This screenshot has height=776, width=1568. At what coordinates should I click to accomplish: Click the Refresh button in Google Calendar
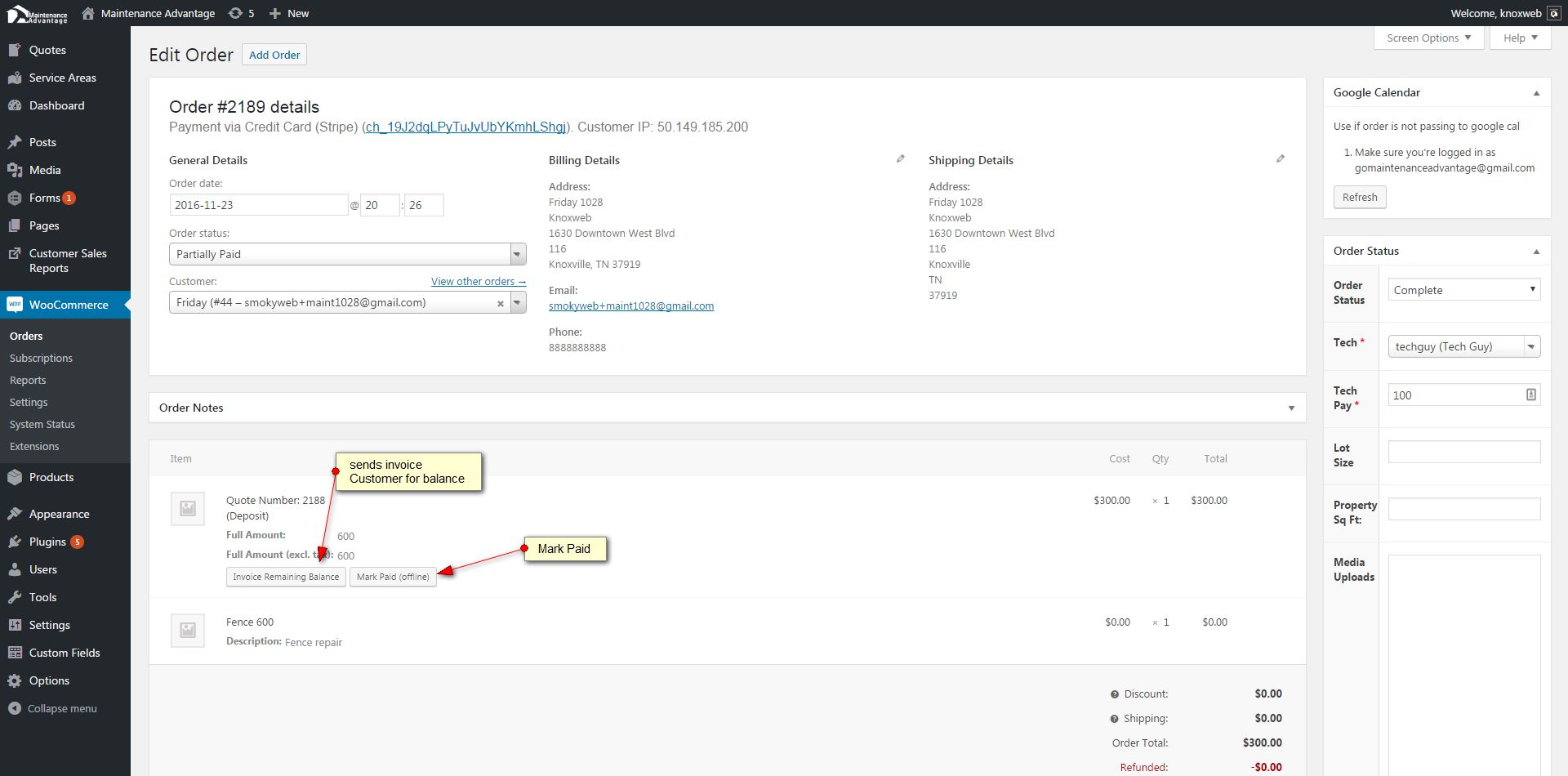coord(1360,197)
